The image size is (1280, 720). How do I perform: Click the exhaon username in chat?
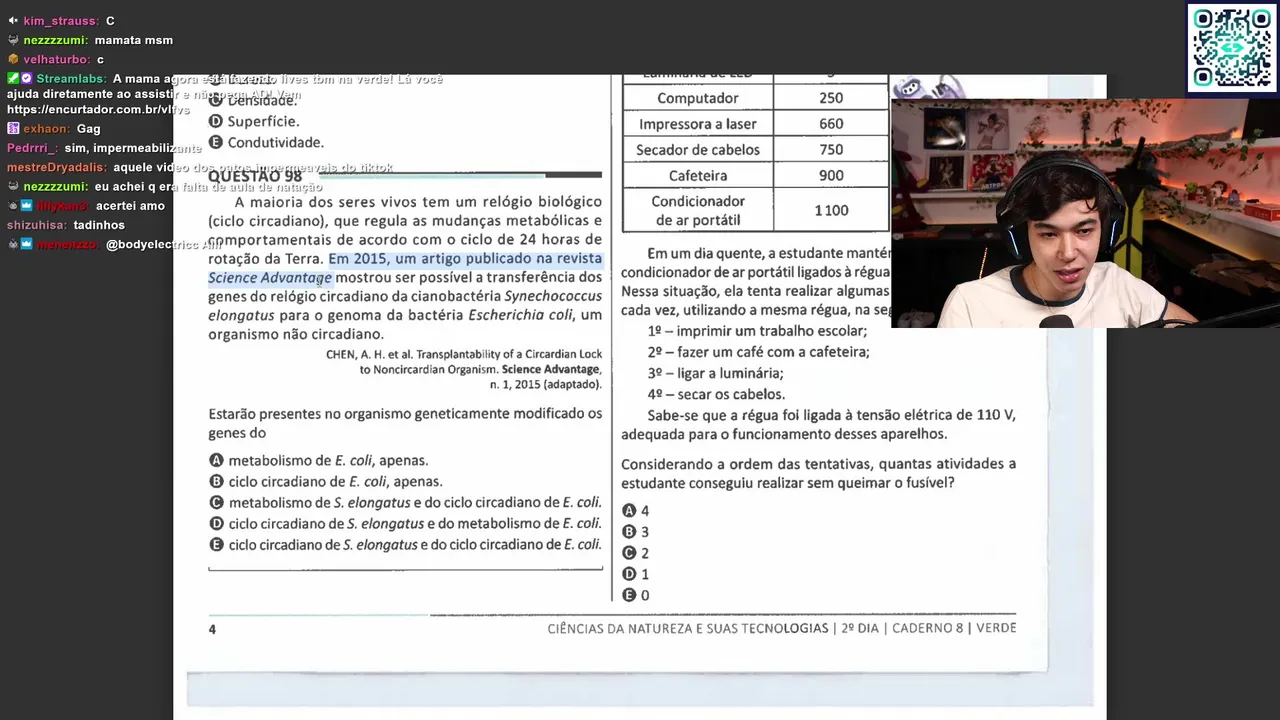click(46, 129)
